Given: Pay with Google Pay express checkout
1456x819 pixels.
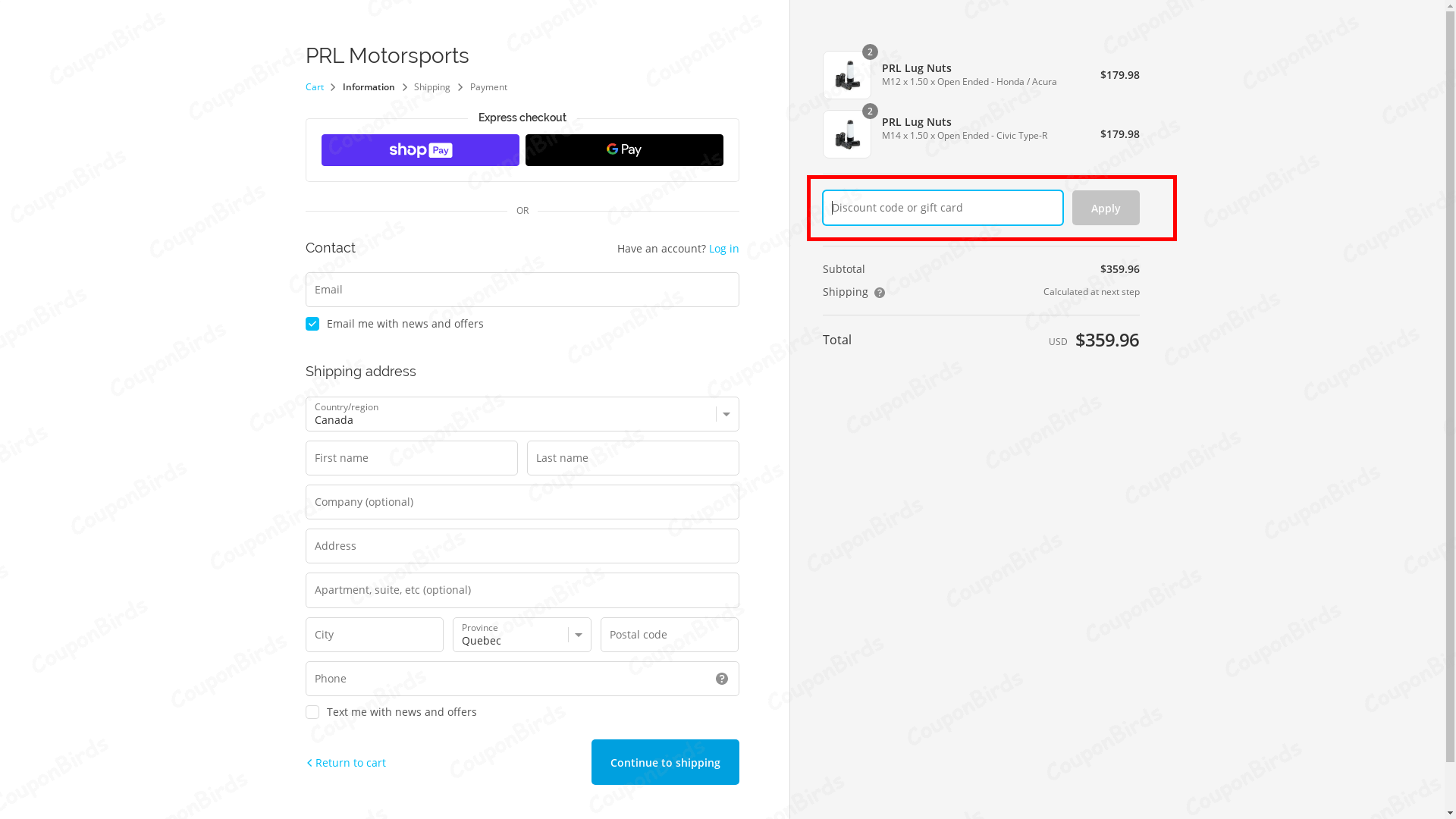Looking at the screenshot, I should coord(623,150).
